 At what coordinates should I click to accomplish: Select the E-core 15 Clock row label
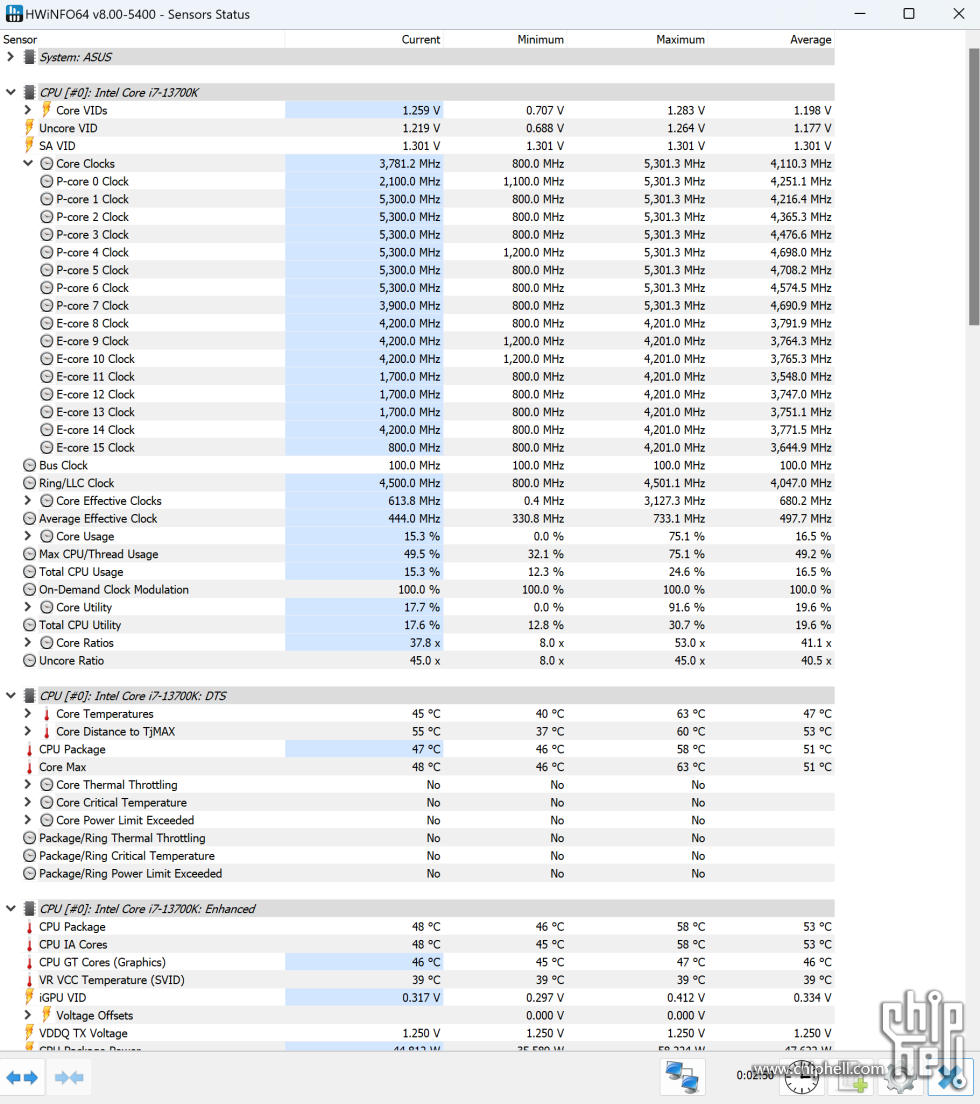coord(95,448)
